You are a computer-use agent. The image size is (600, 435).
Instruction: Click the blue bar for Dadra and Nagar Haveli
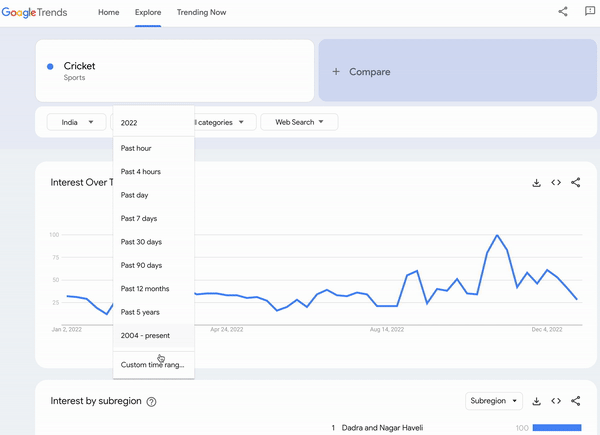click(x=557, y=428)
